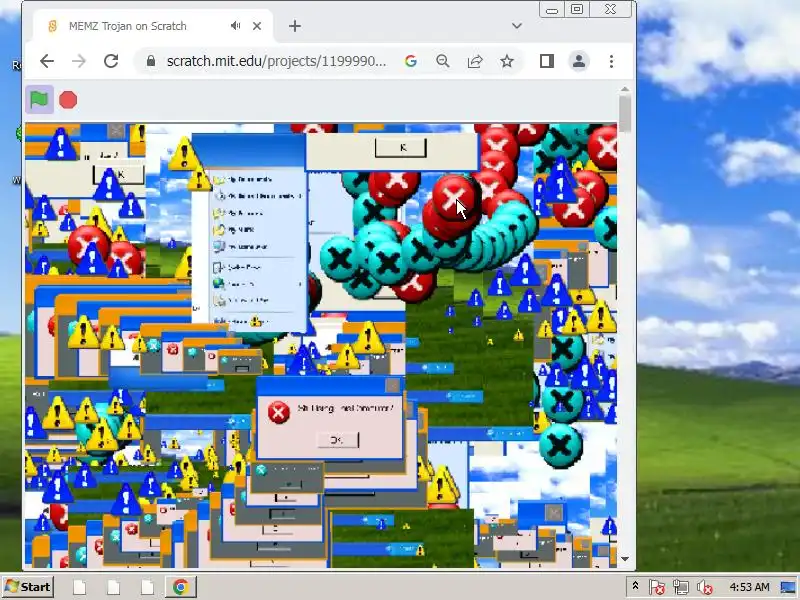Click the Google icon in the address bar

[x=411, y=61]
